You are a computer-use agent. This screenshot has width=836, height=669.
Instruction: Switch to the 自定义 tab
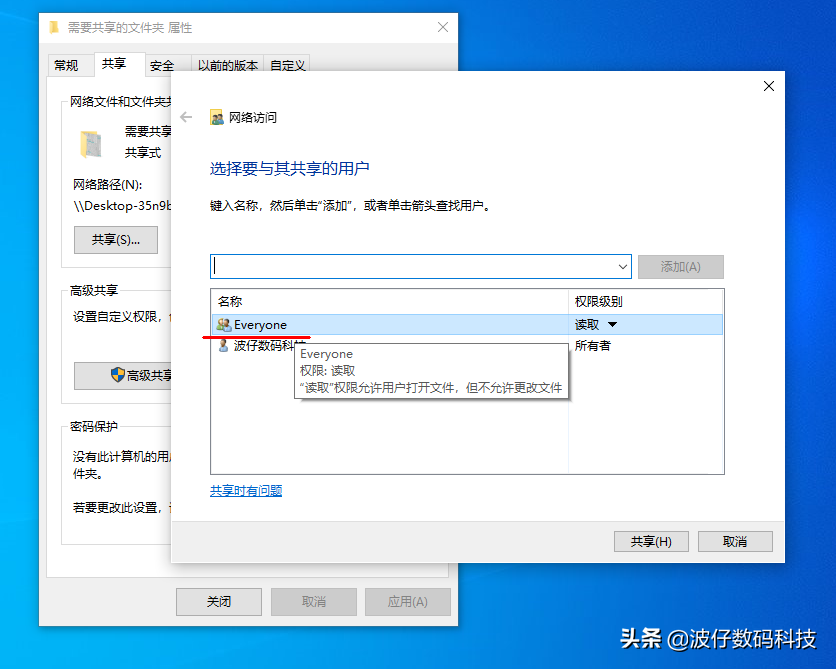[x=287, y=65]
